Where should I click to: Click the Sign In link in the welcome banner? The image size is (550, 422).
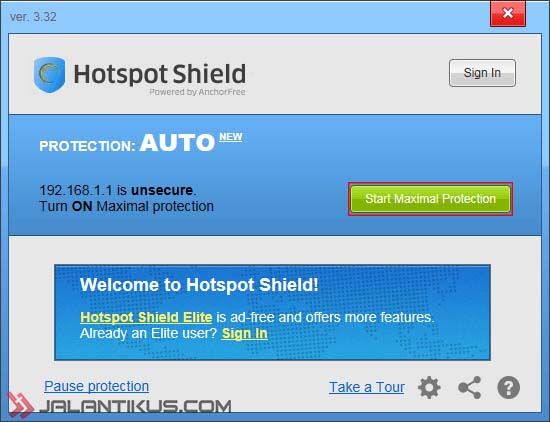point(244,333)
